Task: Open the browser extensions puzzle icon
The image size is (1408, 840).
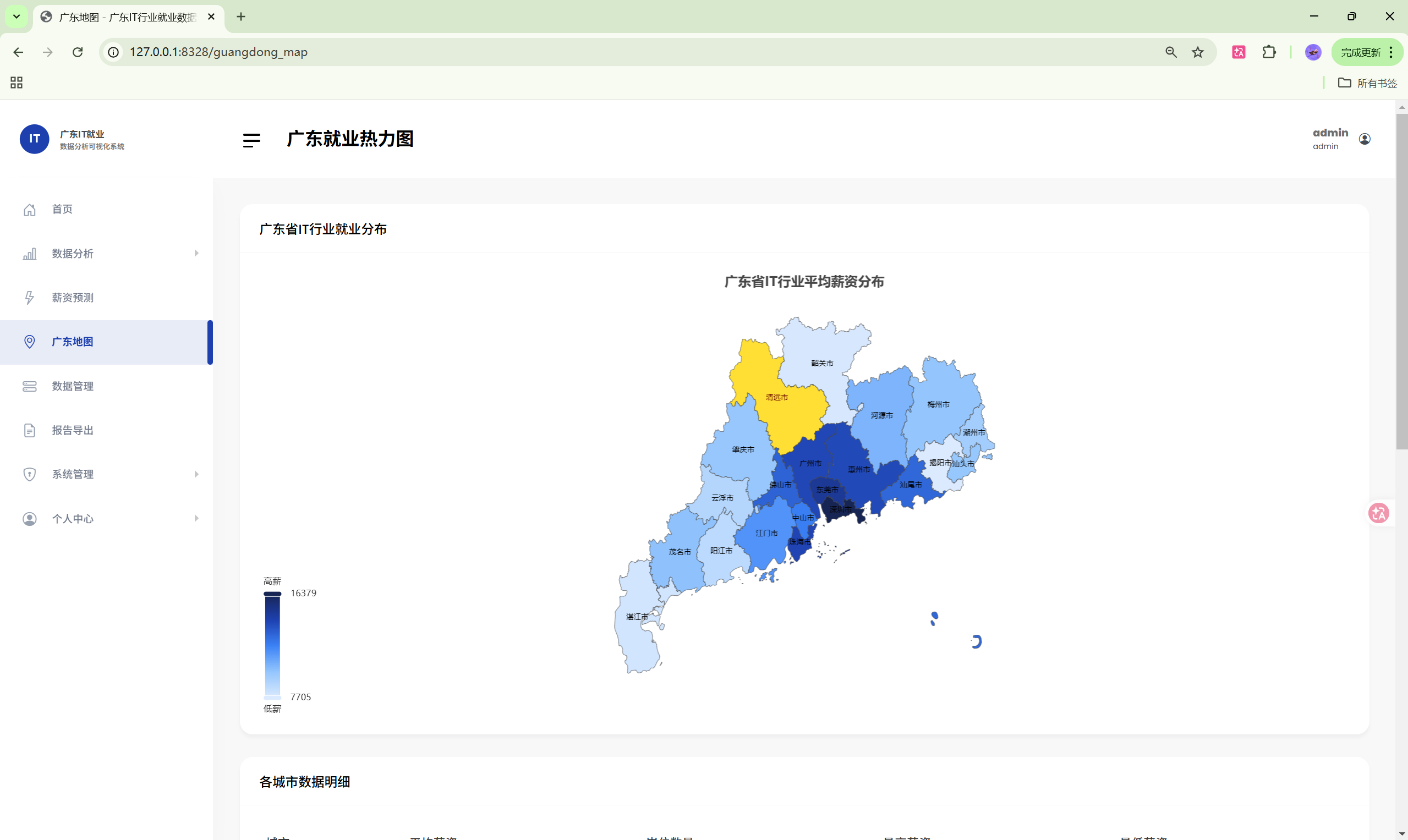Action: click(1269, 52)
